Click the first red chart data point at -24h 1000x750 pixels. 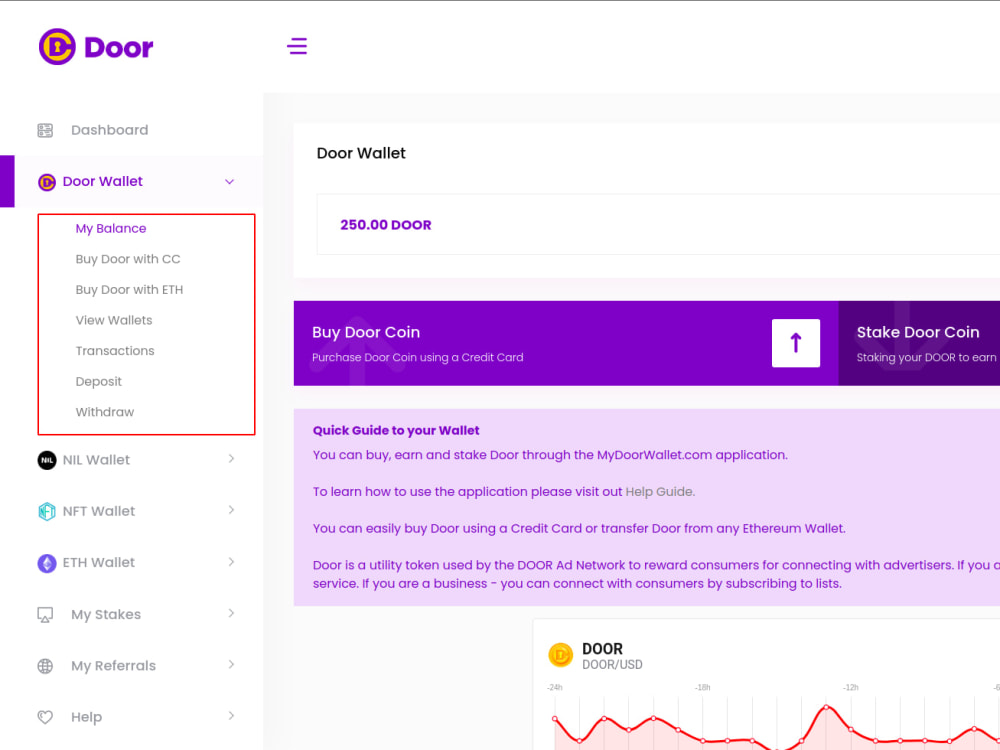tap(555, 719)
